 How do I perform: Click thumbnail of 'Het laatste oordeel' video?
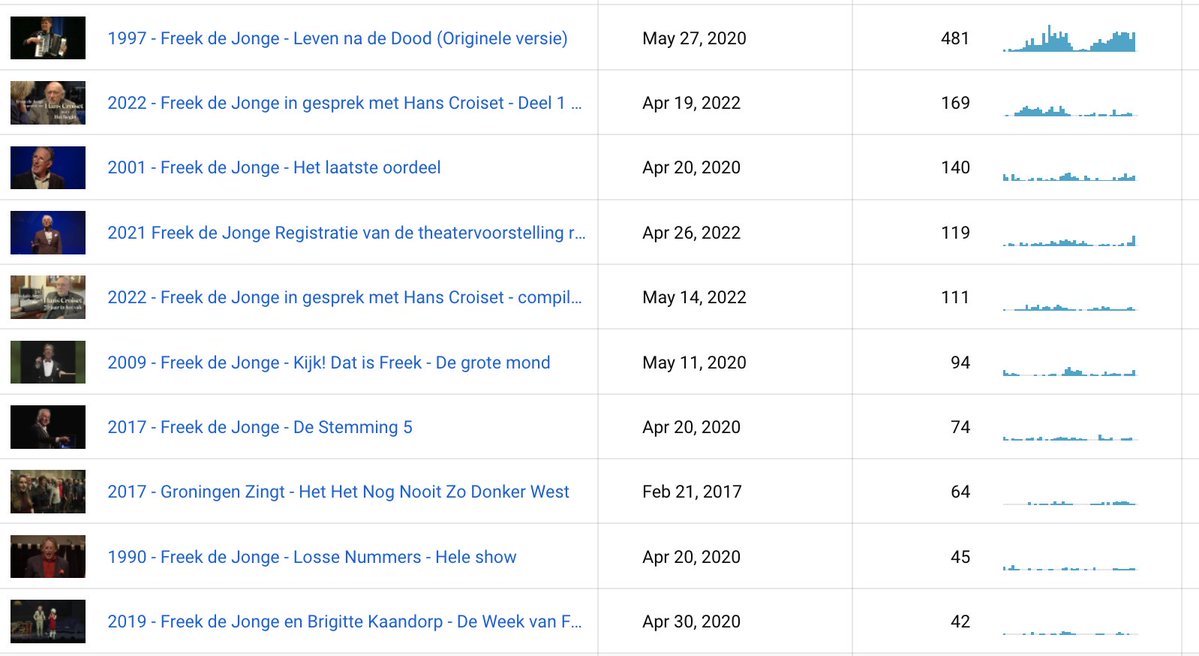point(48,168)
